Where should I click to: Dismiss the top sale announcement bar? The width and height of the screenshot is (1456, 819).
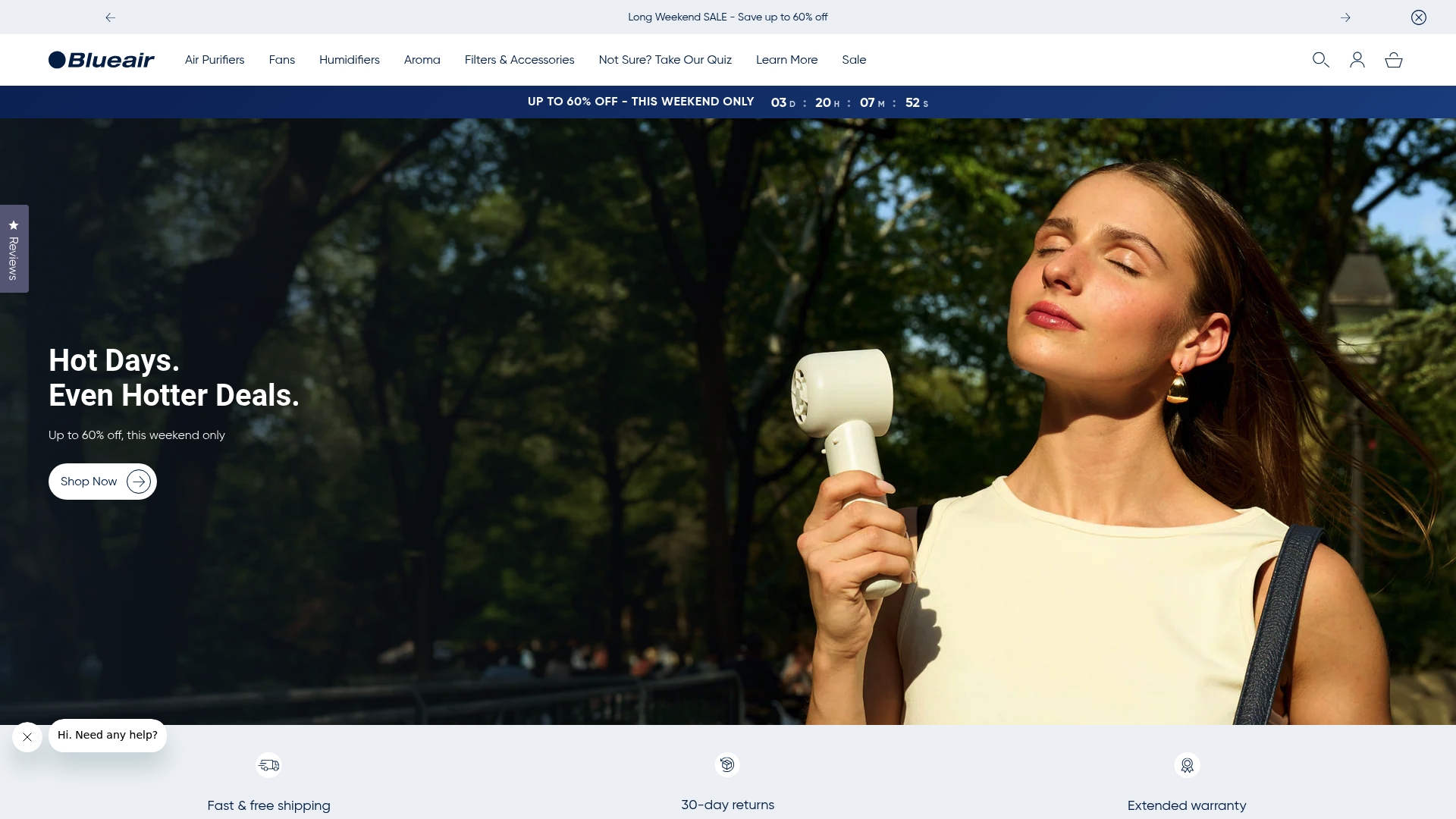coord(1419,17)
